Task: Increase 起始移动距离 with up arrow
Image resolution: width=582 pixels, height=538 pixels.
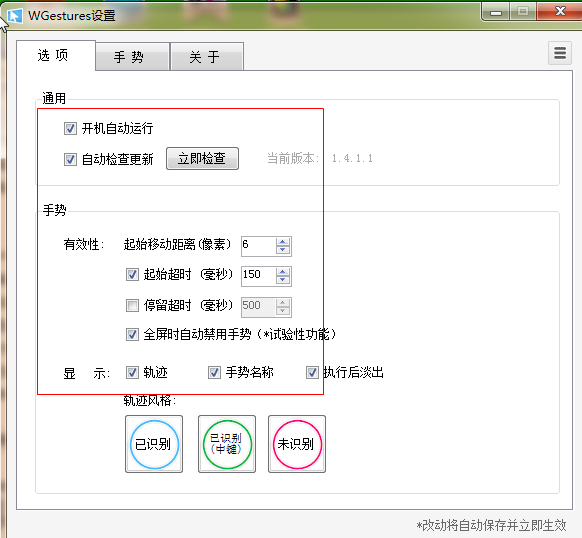Action: [283, 241]
